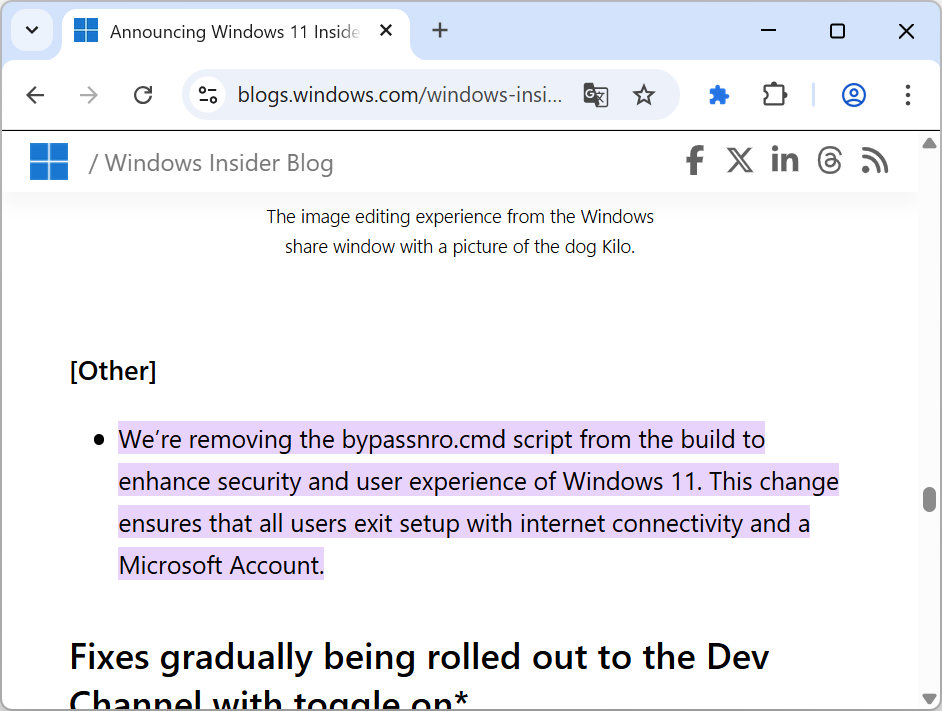Click the Google Translate icon in address bar
The image size is (942, 711).
tap(596, 95)
